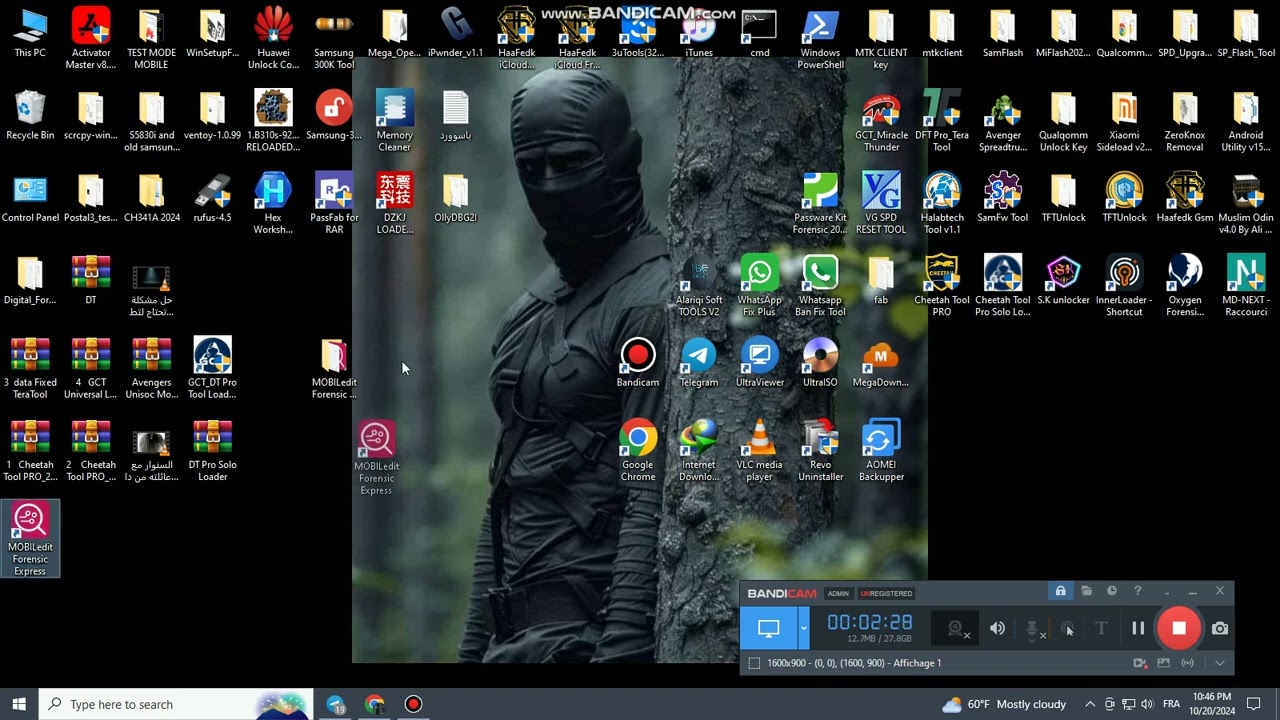
Task: Open Bandicam video list tab
Action: pos(1140,663)
